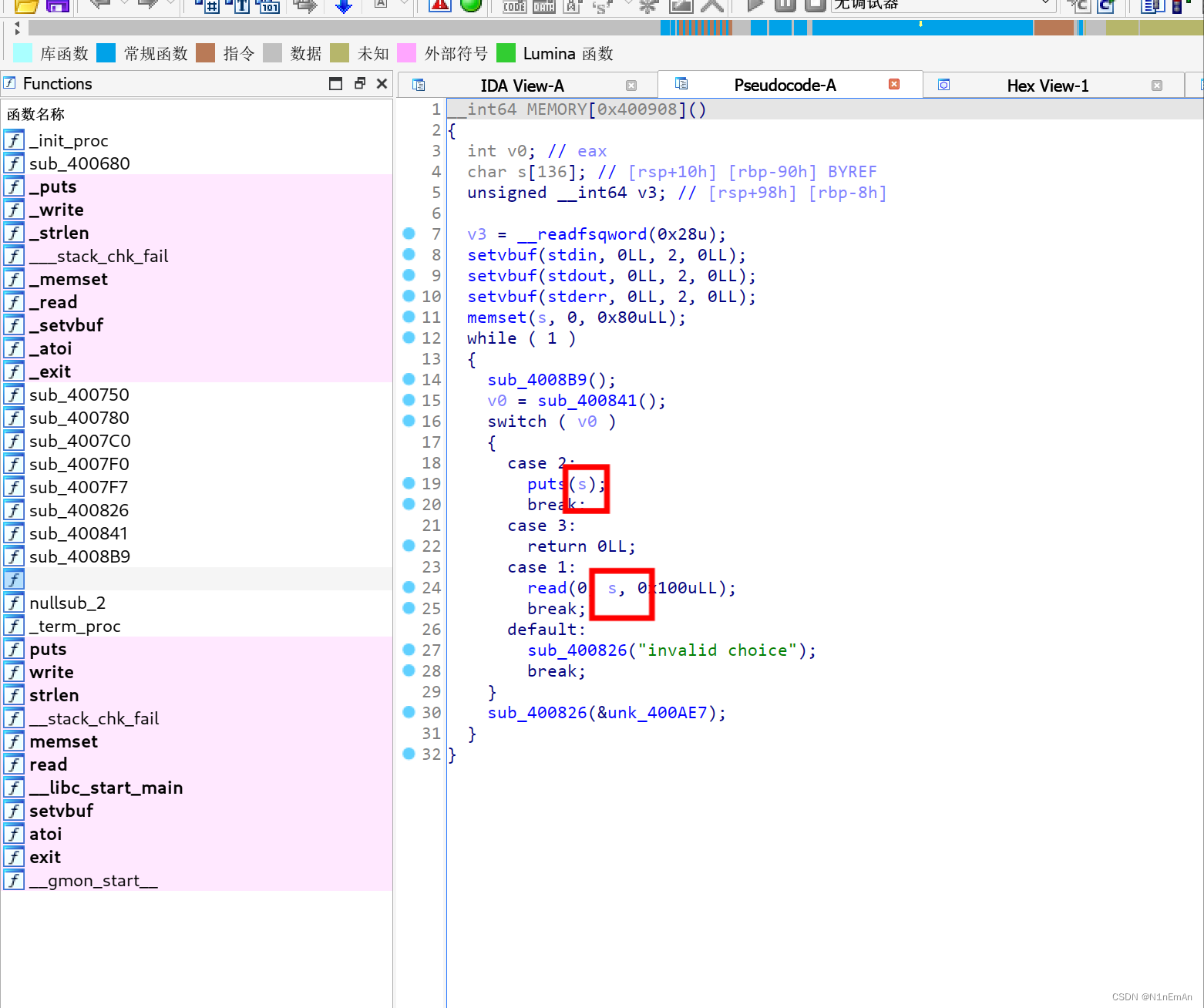Click the function icon beside __gmon_start__

pyautogui.click(x=14, y=880)
